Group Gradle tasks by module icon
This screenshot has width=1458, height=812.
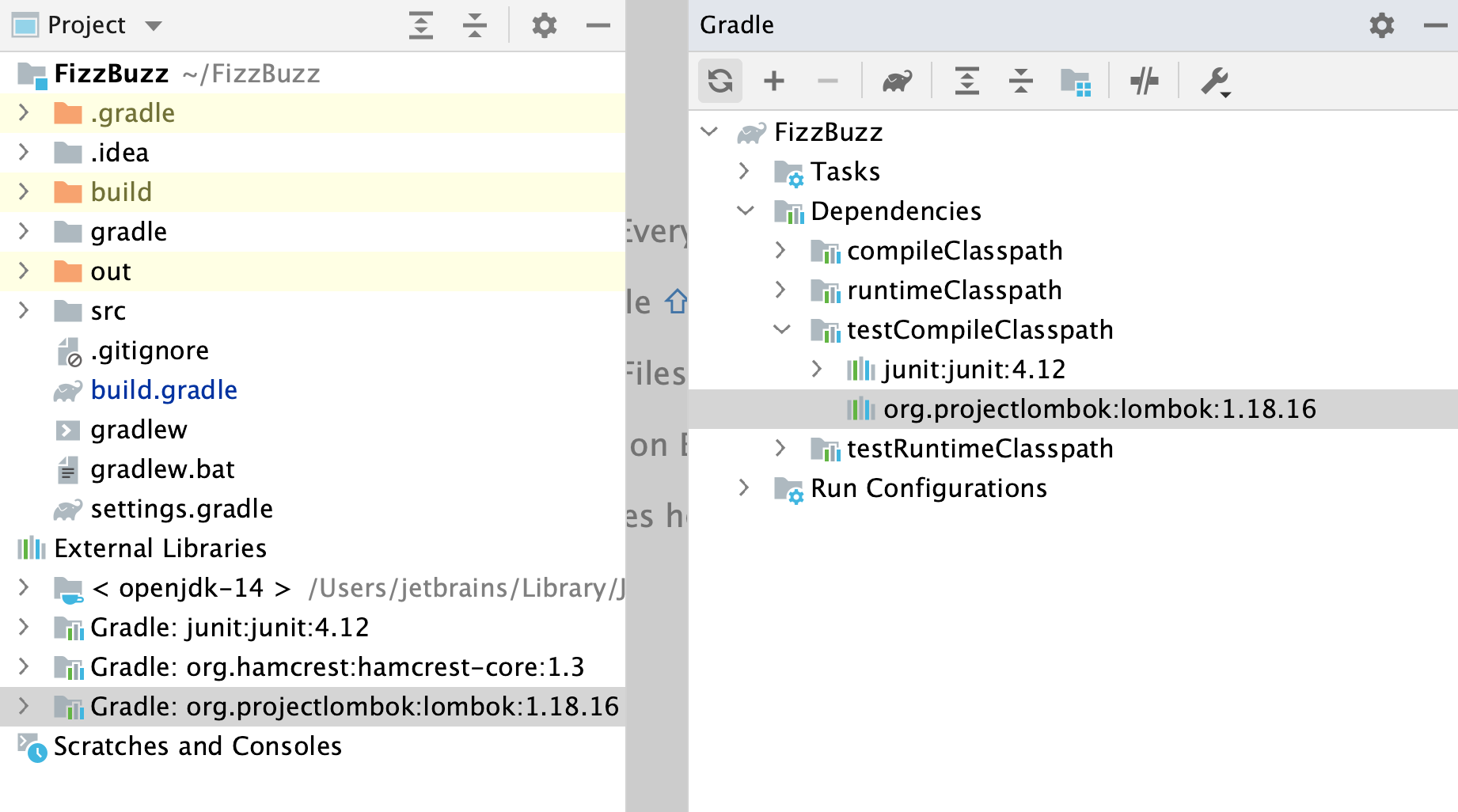(x=1076, y=80)
